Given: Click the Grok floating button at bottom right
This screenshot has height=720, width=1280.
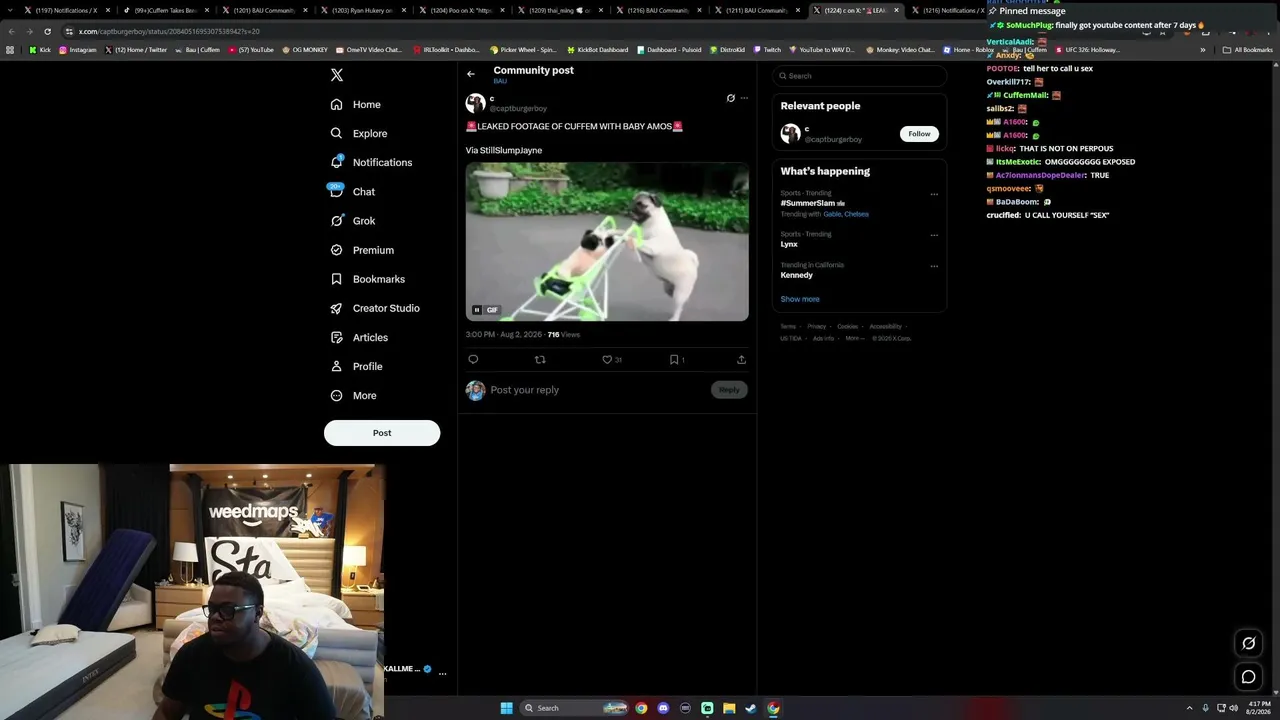Looking at the screenshot, I should (1248, 643).
